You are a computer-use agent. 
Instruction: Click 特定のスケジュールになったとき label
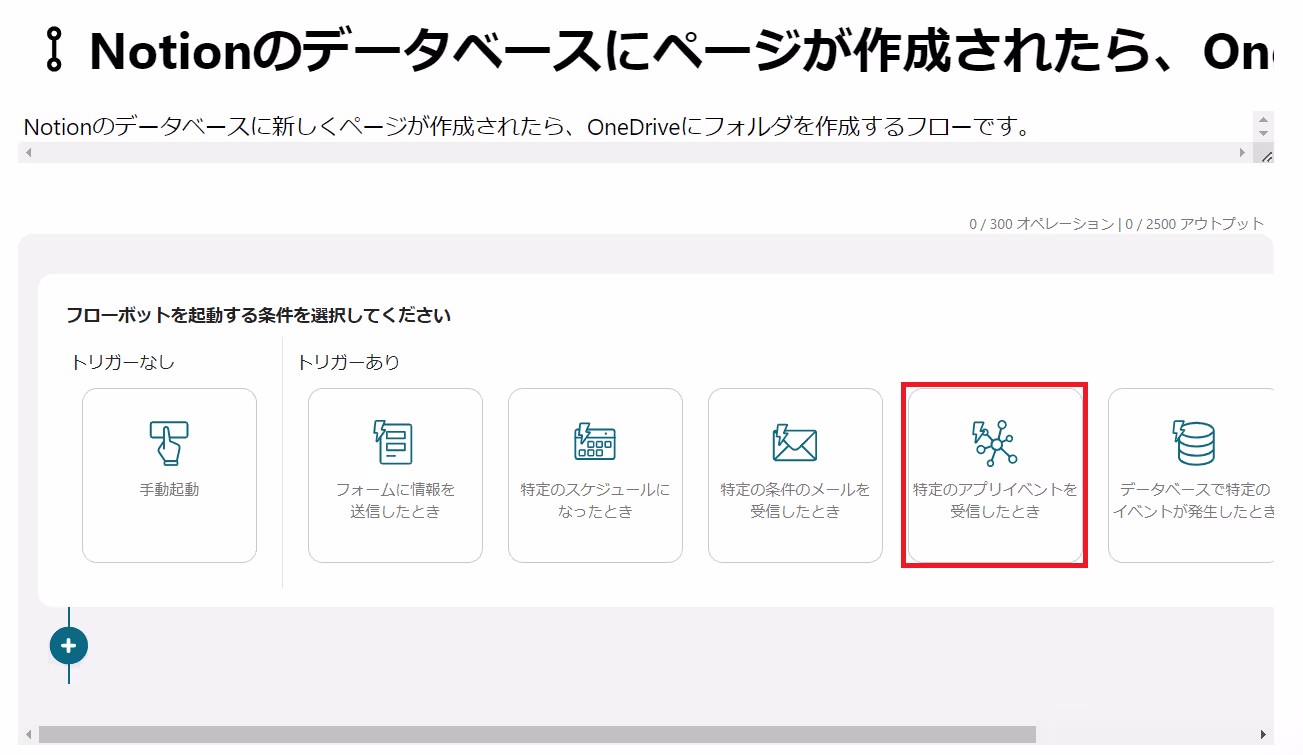point(595,501)
